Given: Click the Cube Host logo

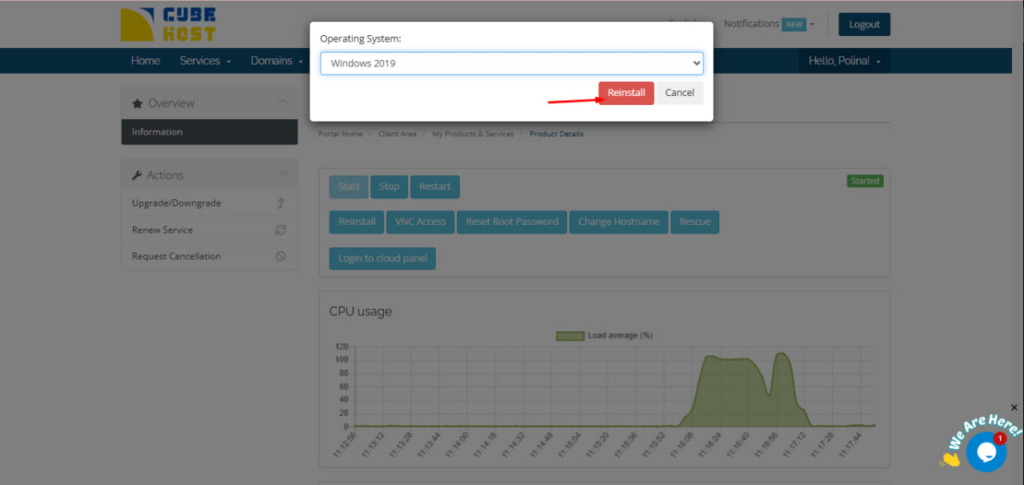Looking at the screenshot, I should pyautogui.click(x=167, y=25).
